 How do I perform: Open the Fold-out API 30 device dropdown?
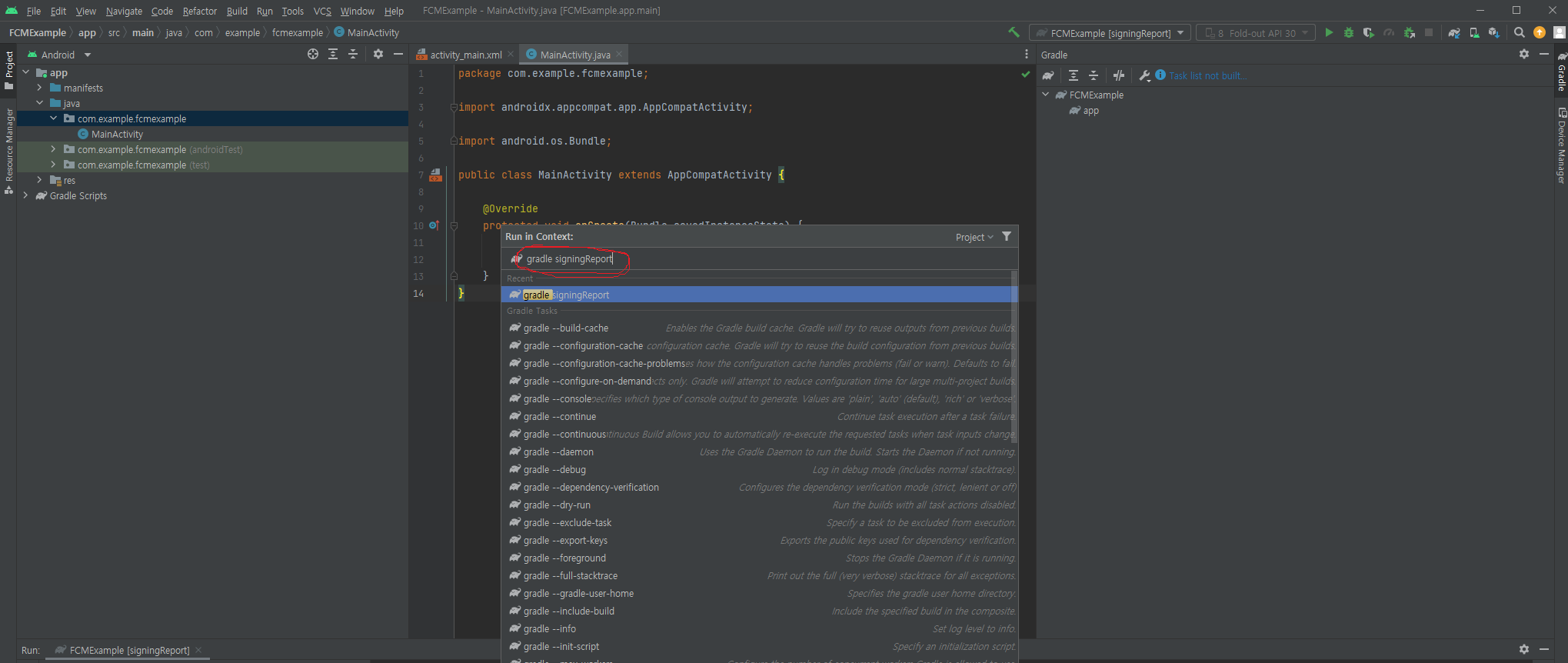pyautogui.click(x=1255, y=33)
